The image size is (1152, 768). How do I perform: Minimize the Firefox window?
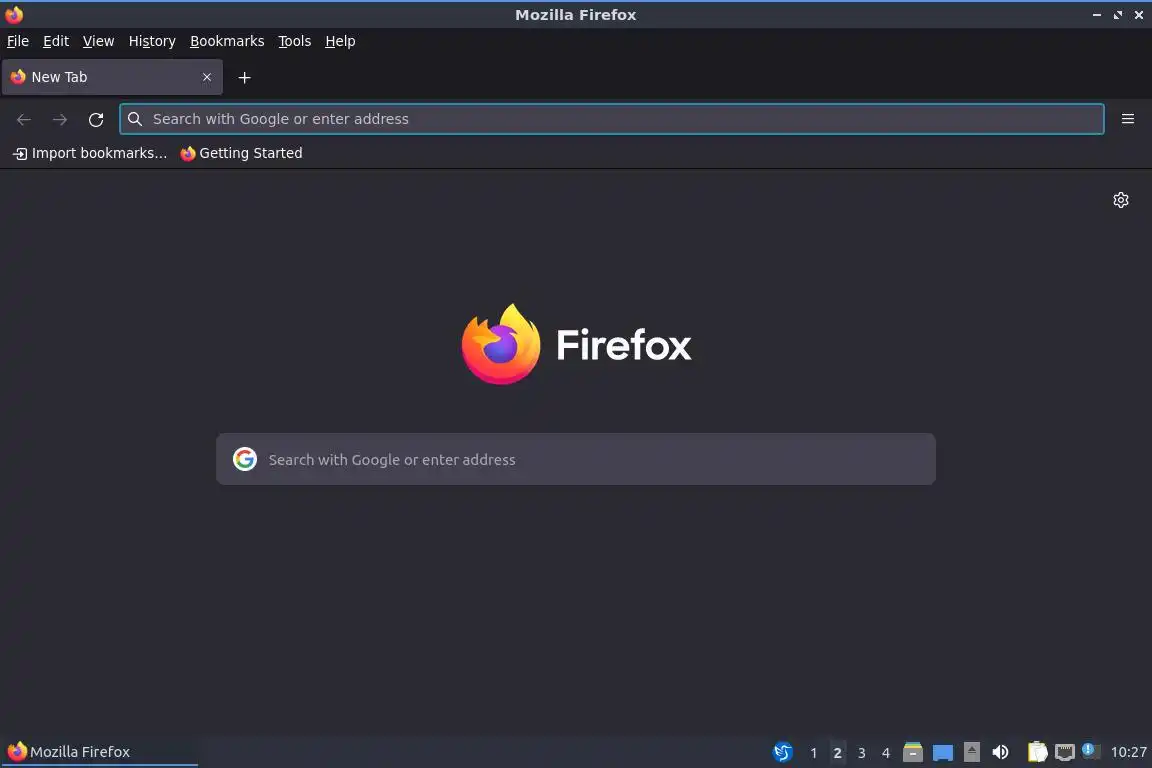[x=1097, y=15]
